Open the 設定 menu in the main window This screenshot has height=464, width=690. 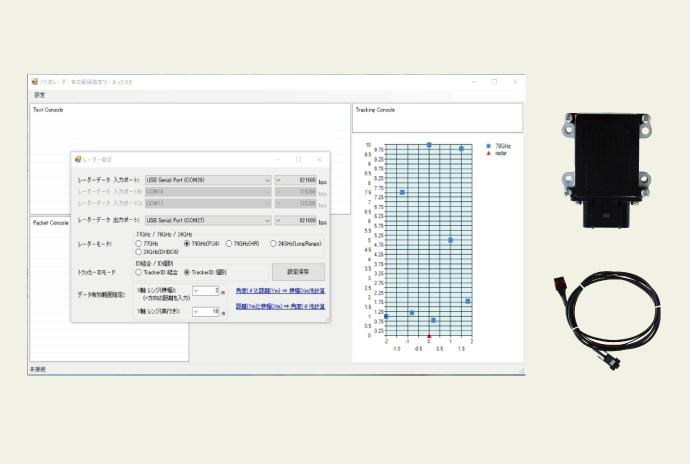tap(40, 95)
